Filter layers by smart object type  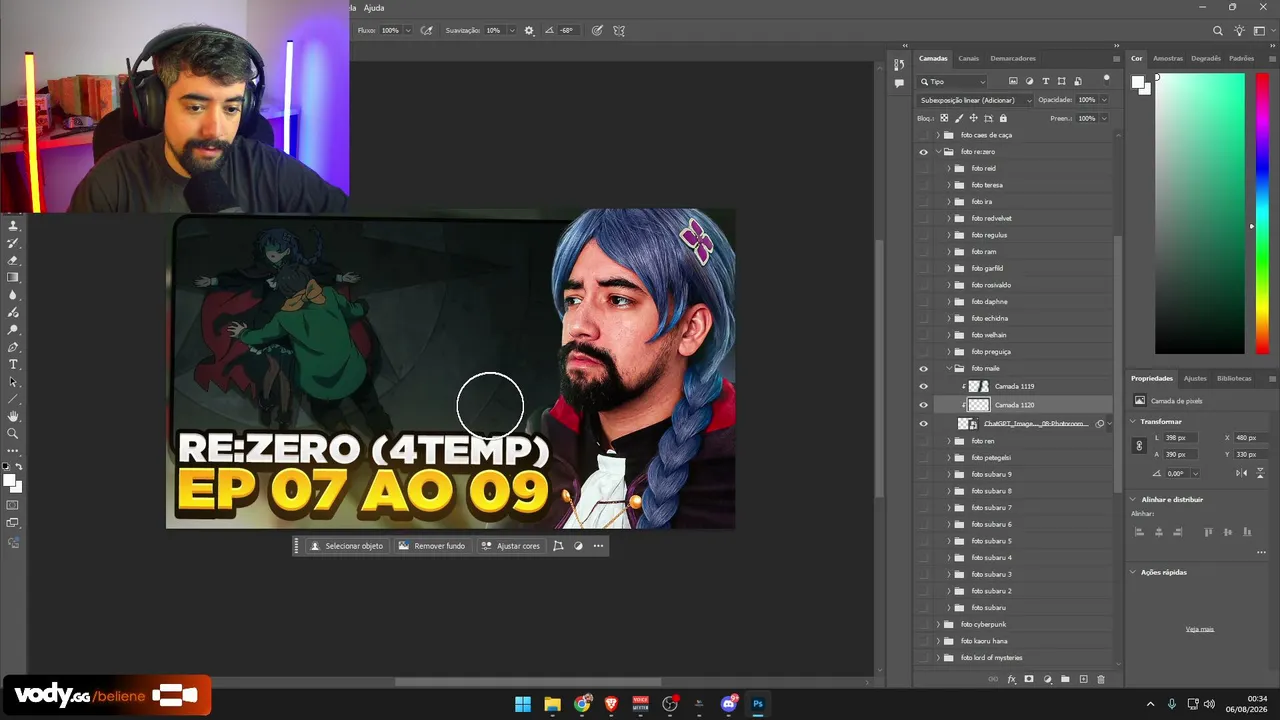pyautogui.click(x=1078, y=81)
